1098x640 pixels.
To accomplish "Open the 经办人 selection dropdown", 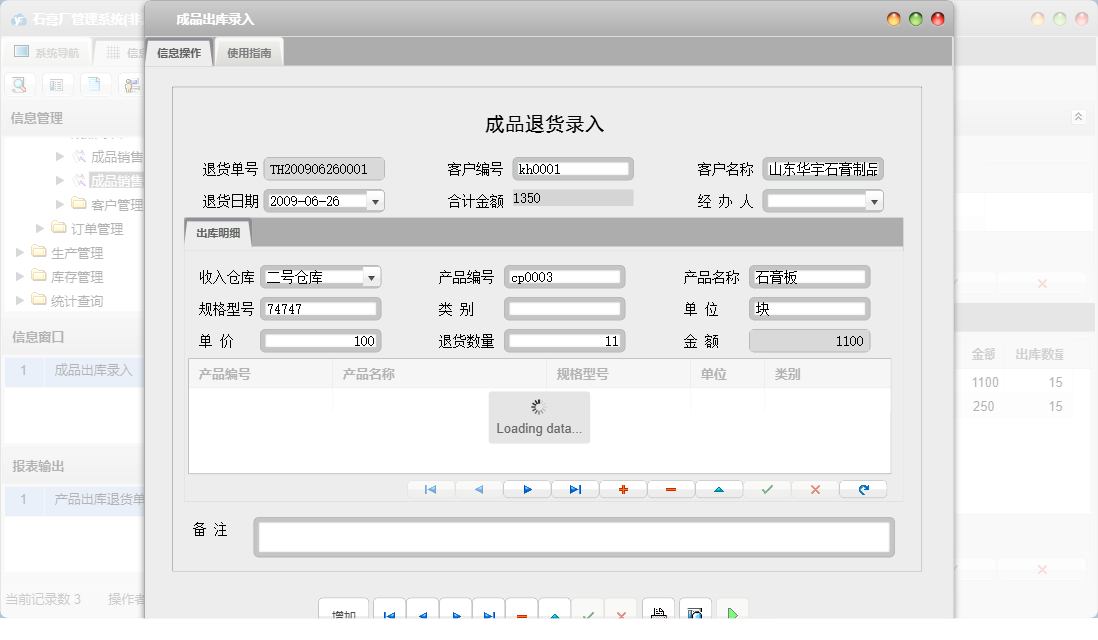I will [x=874, y=200].
